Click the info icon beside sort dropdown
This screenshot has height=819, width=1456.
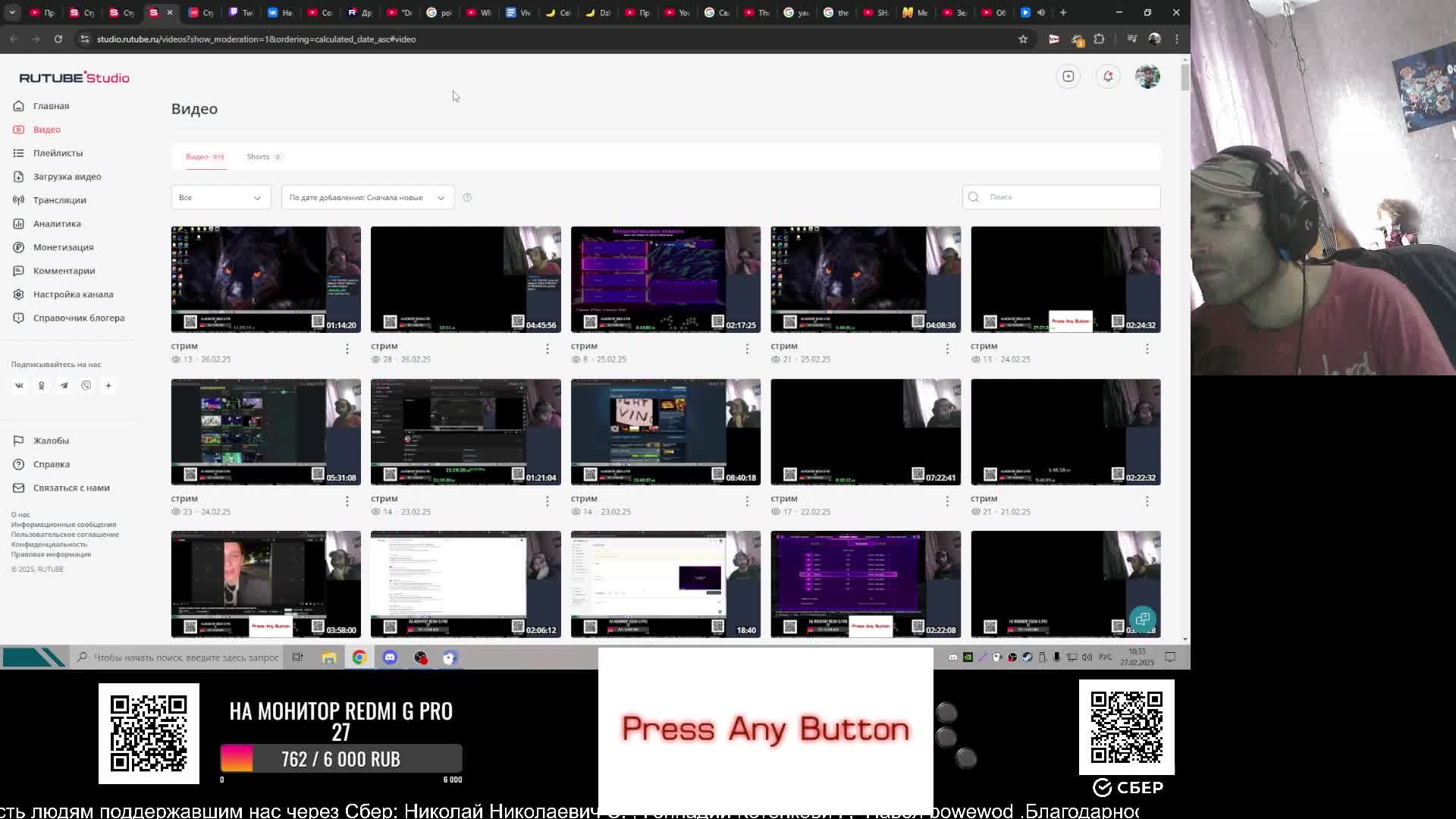[x=467, y=197]
